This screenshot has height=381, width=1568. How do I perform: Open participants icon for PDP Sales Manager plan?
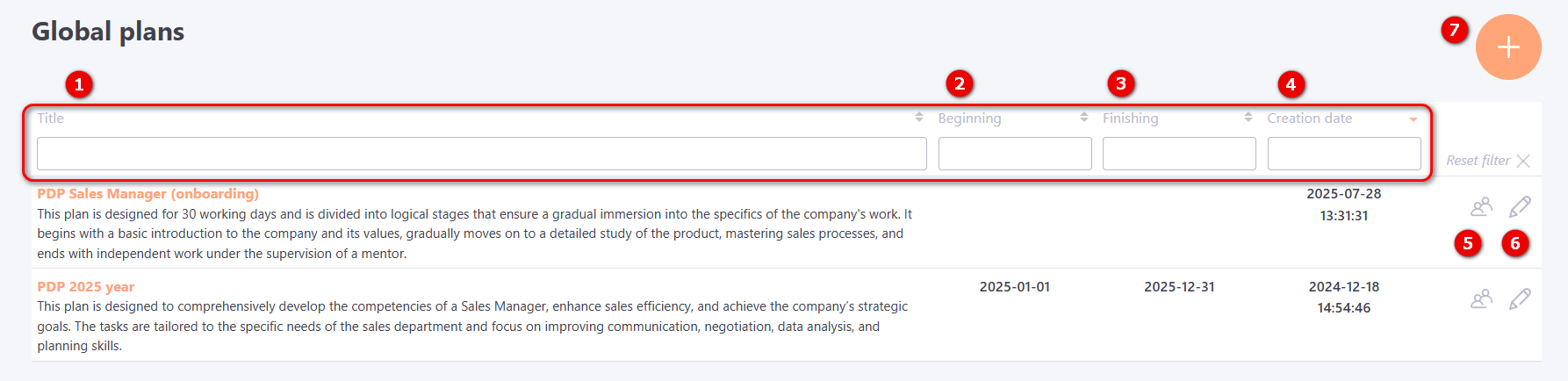[x=1481, y=206]
